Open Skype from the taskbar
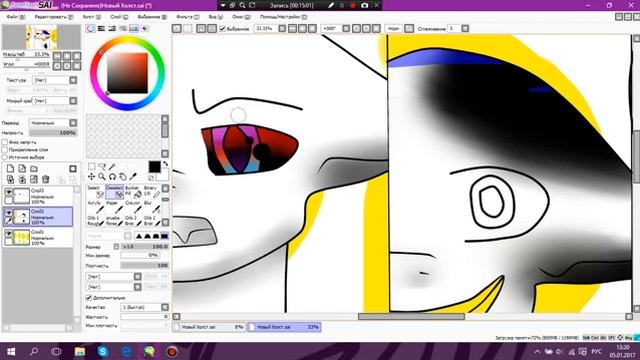 click(x=102, y=351)
